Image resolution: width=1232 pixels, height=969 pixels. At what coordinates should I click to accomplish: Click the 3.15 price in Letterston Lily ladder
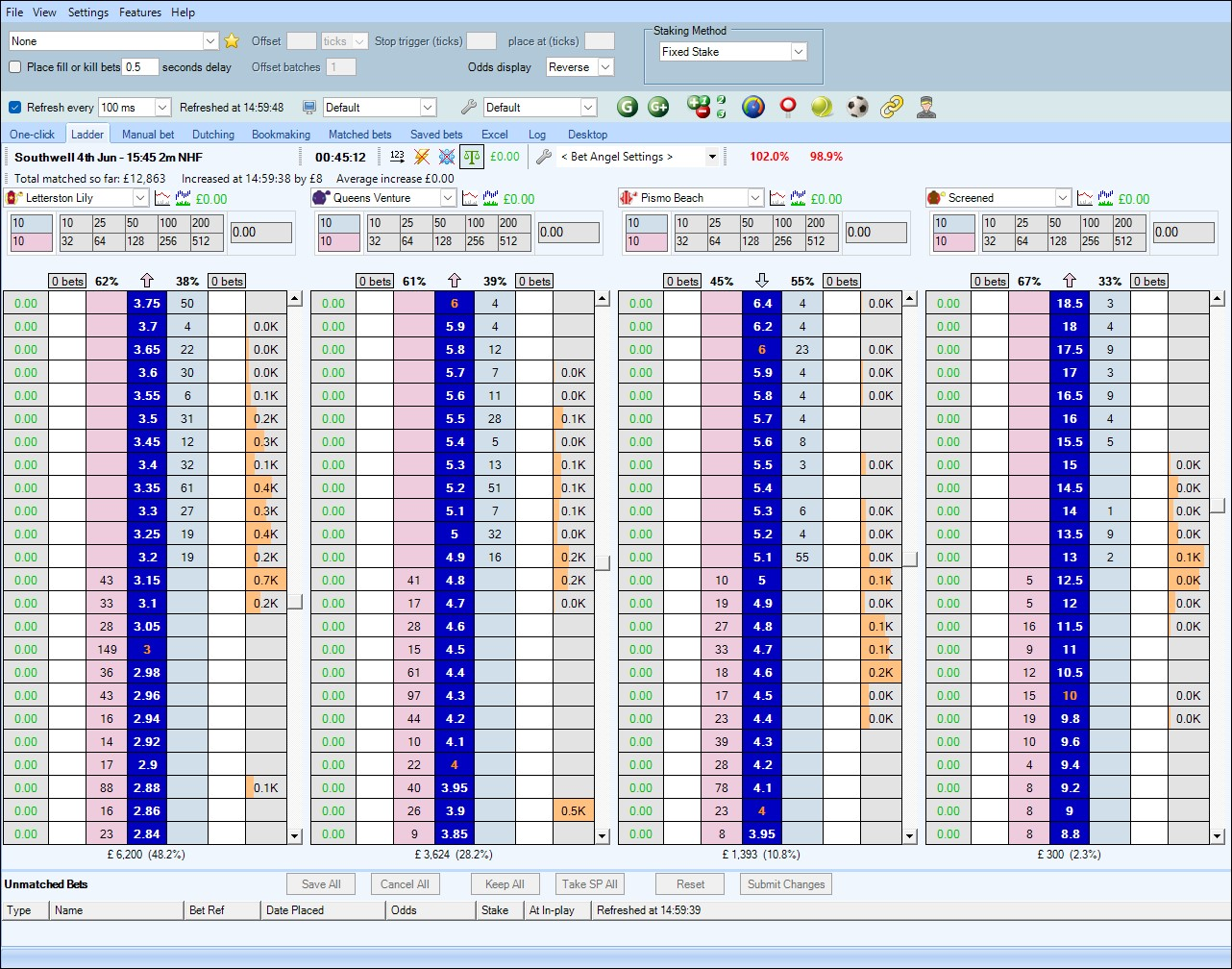(x=147, y=580)
